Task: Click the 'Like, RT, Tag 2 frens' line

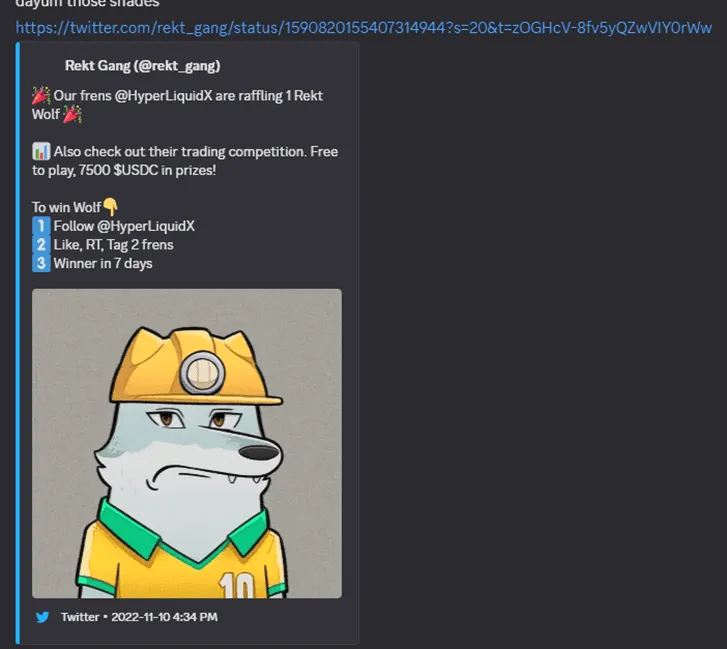Action: [x=114, y=245]
